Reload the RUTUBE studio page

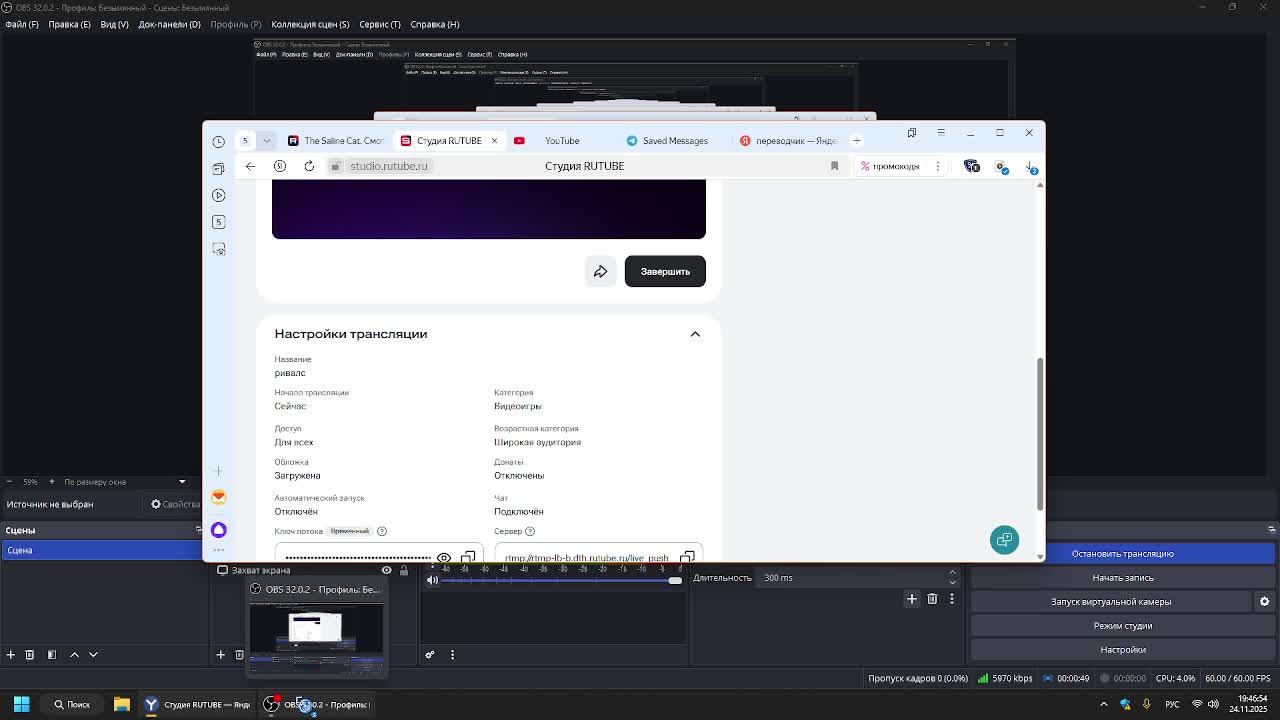tap(309, 166)
